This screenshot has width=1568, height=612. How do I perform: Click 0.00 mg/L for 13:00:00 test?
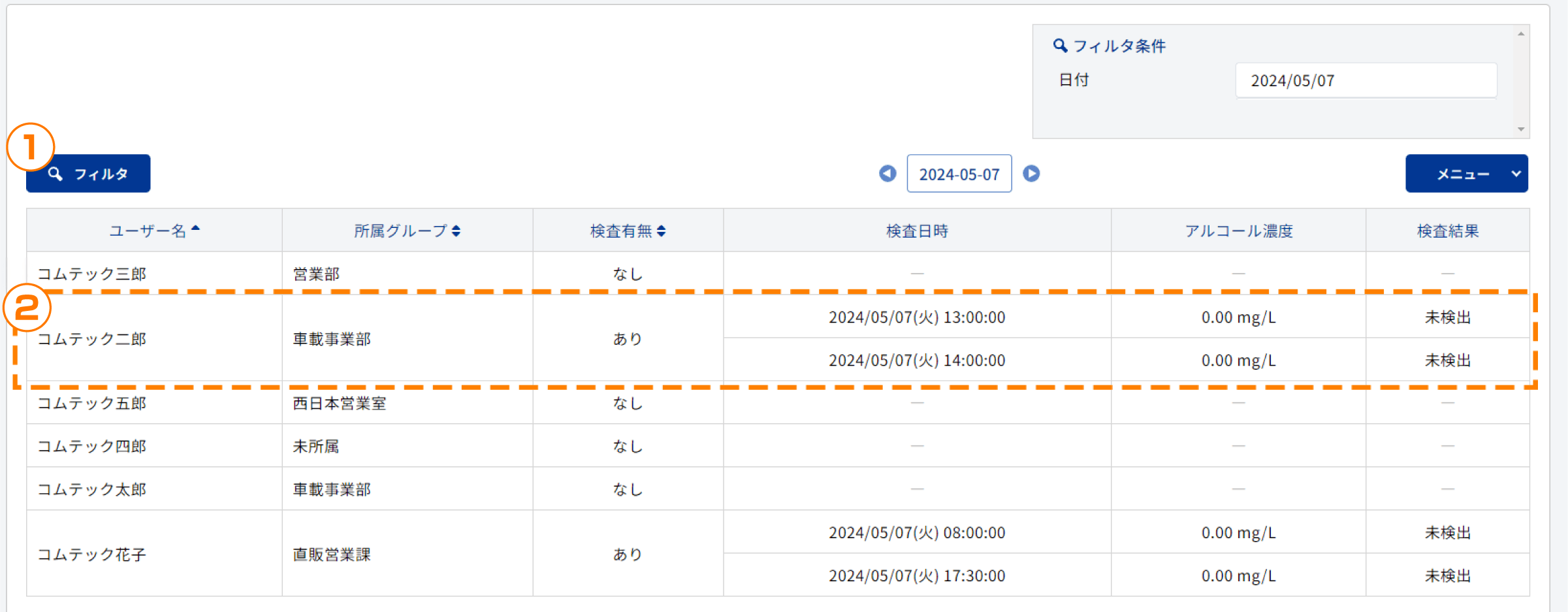(1238, 317)
